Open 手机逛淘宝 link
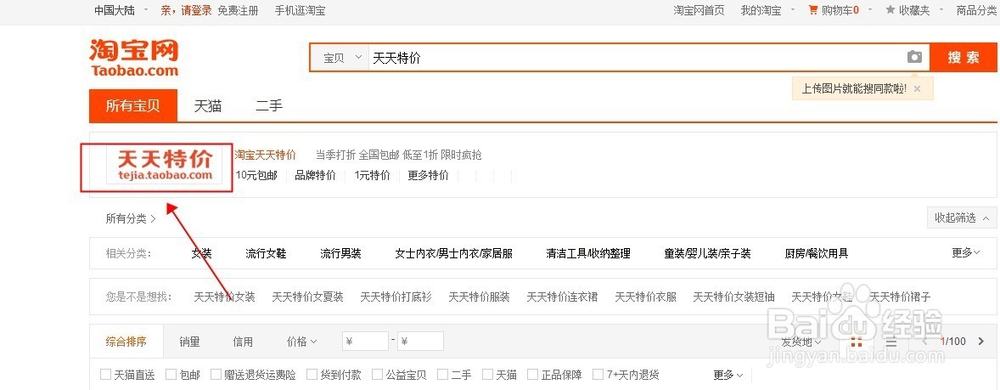 300,10
